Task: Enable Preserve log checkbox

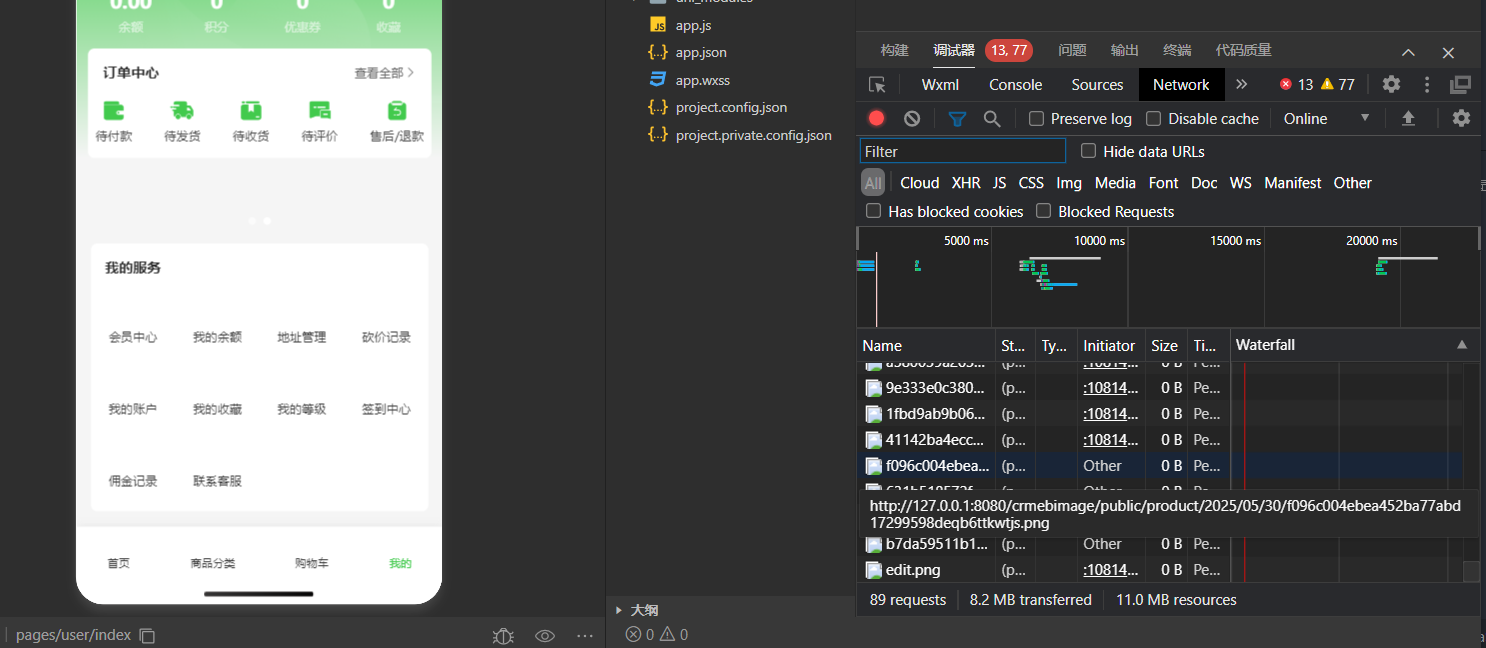Action: tap(1036, 118)
